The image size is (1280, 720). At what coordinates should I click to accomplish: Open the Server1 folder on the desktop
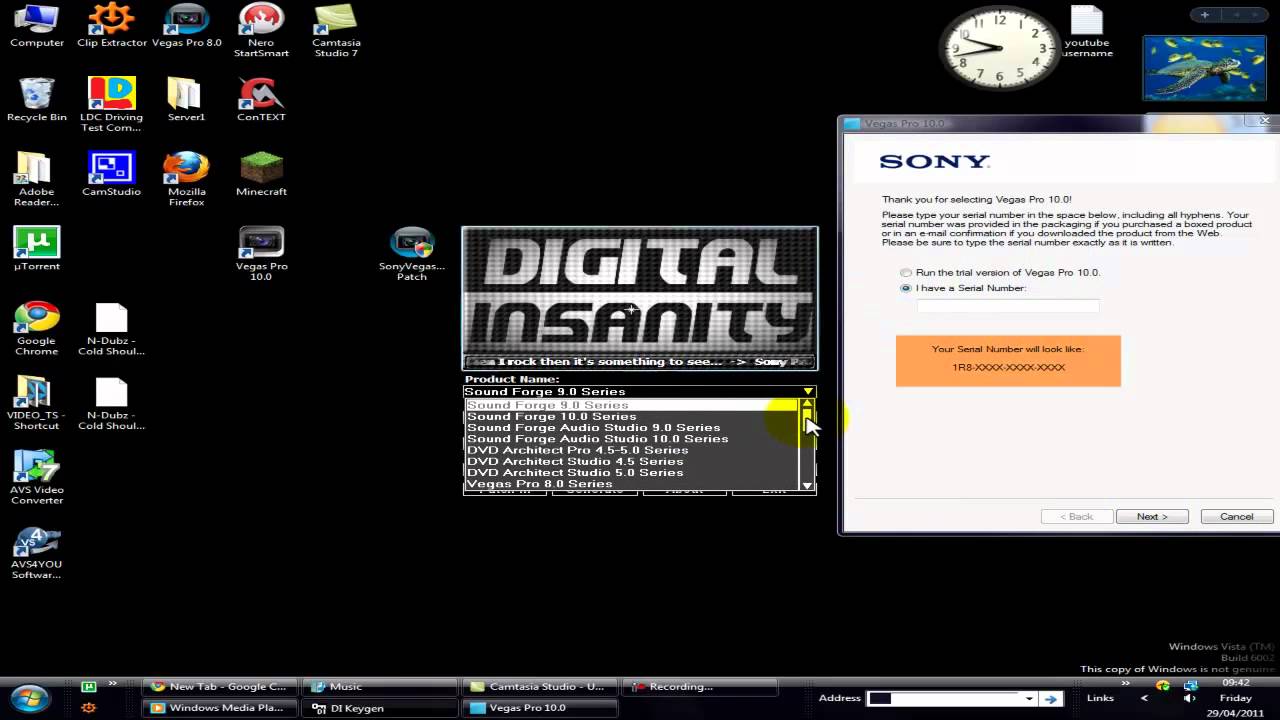186,100
